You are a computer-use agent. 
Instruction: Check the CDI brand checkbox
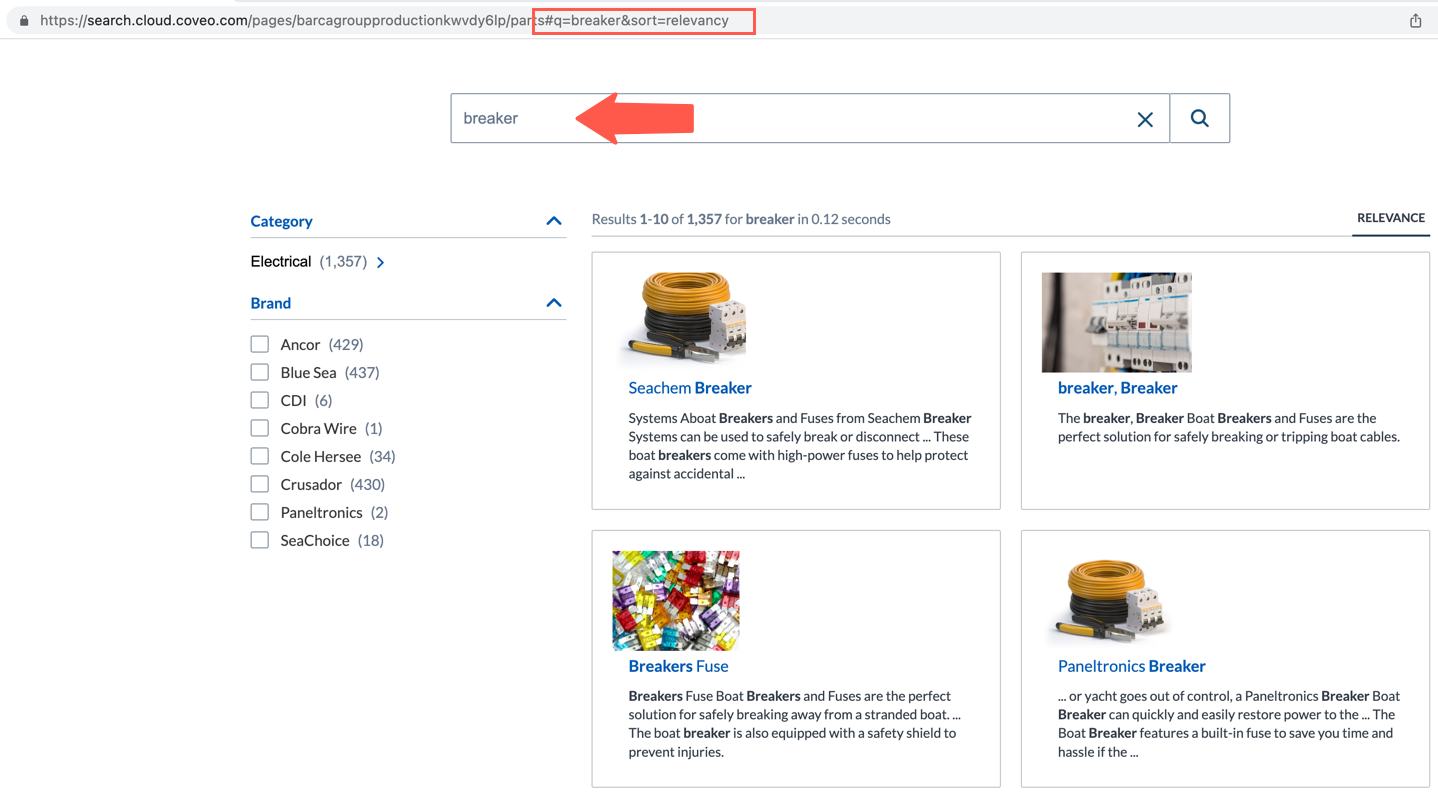(260, 400)
